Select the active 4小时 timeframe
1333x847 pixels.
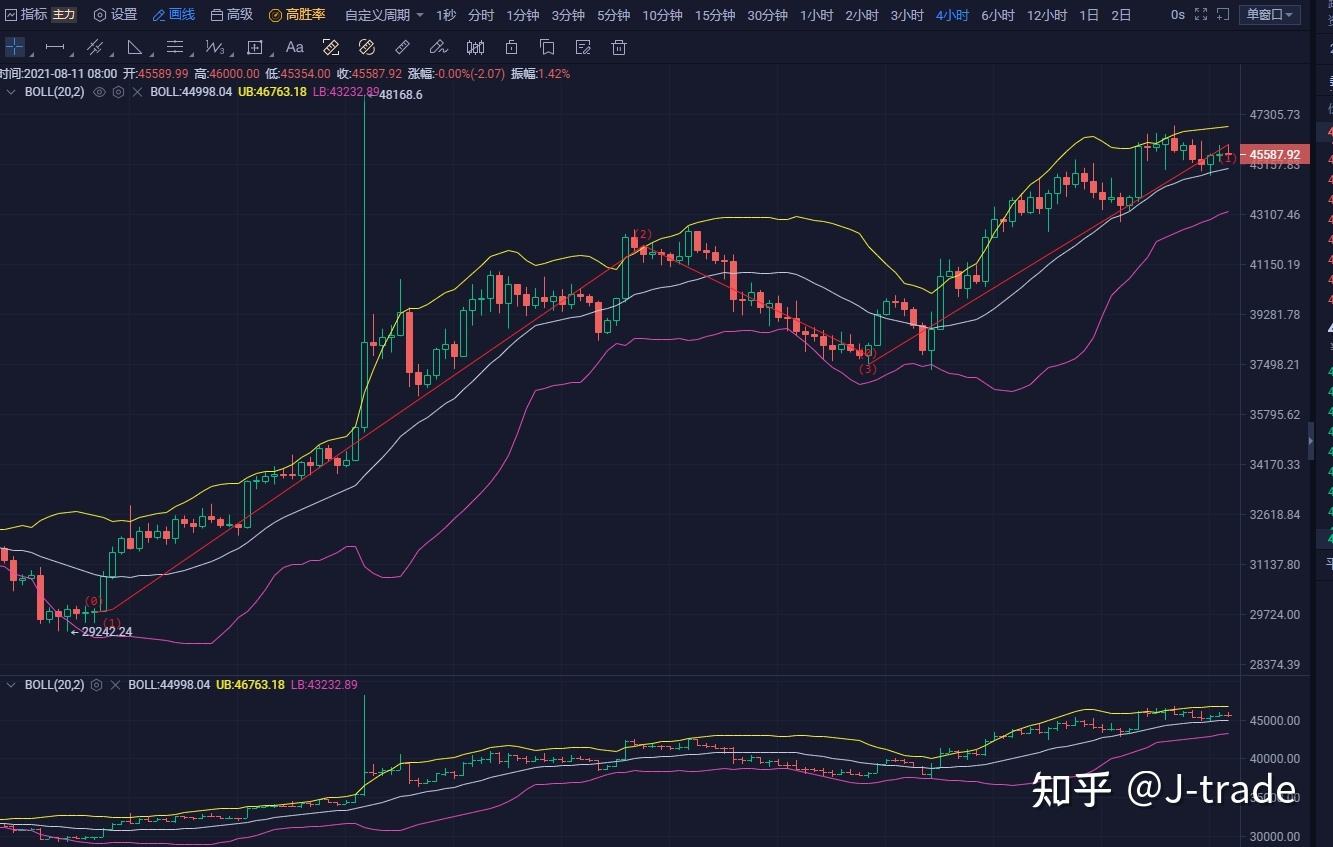click(952, 15)
